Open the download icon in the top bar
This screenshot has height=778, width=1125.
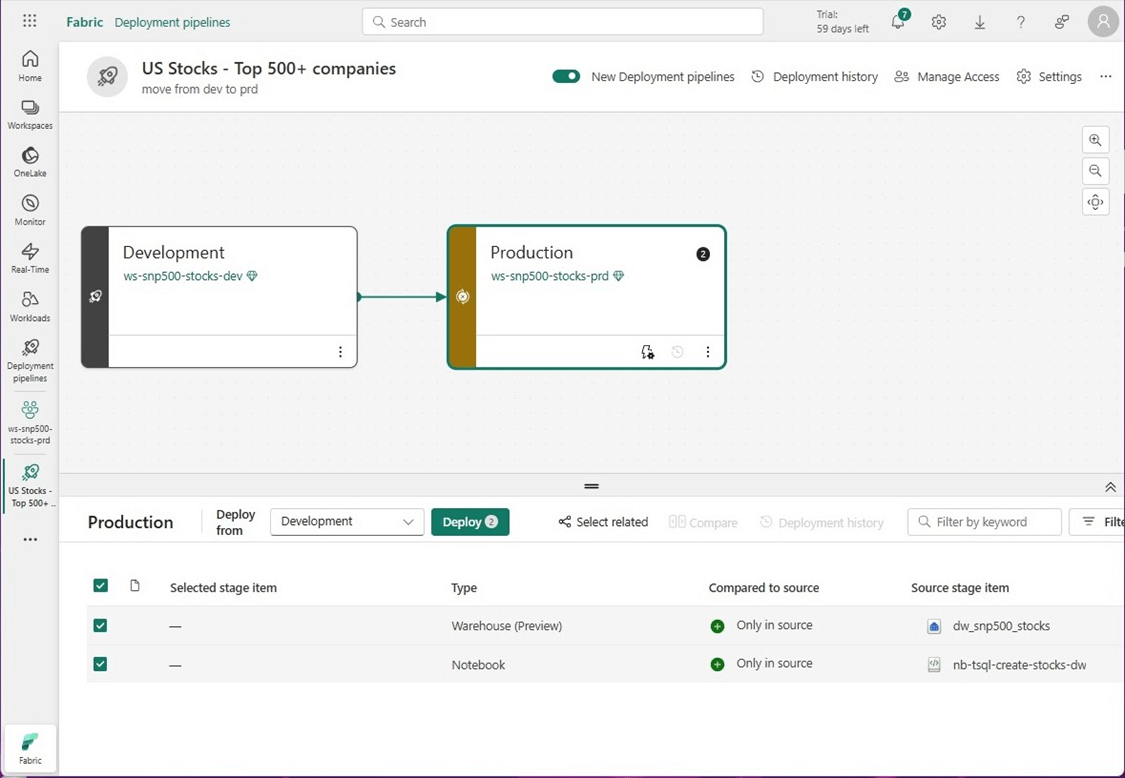979,22
